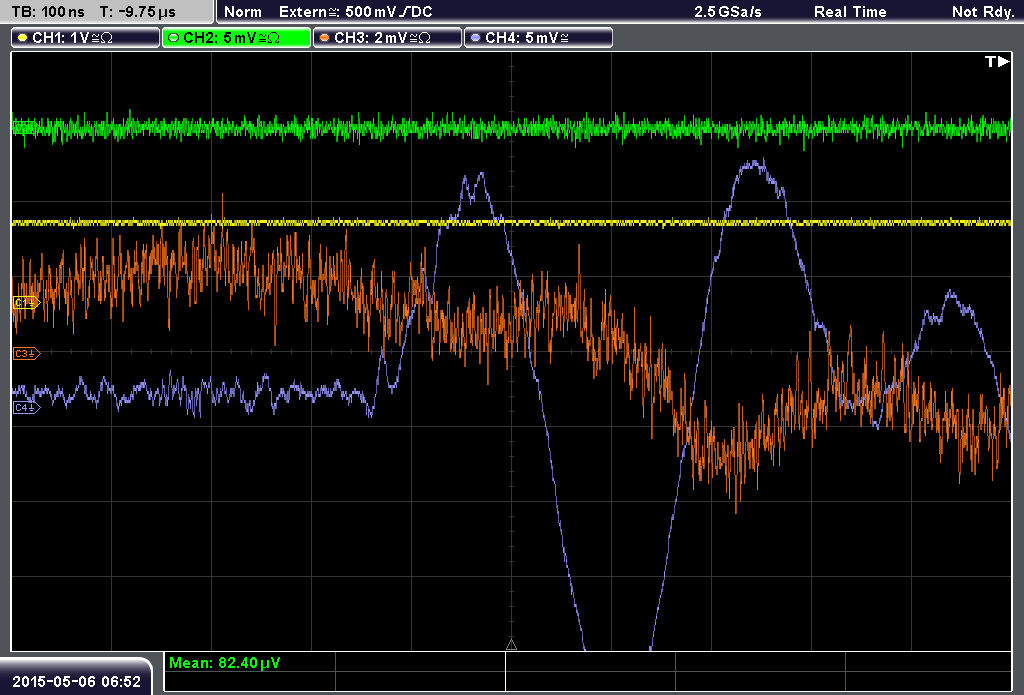Viewport: 1024px width, 695px height.
Task: Click the trigger position T arrow indicator
Action: point(997,61)
